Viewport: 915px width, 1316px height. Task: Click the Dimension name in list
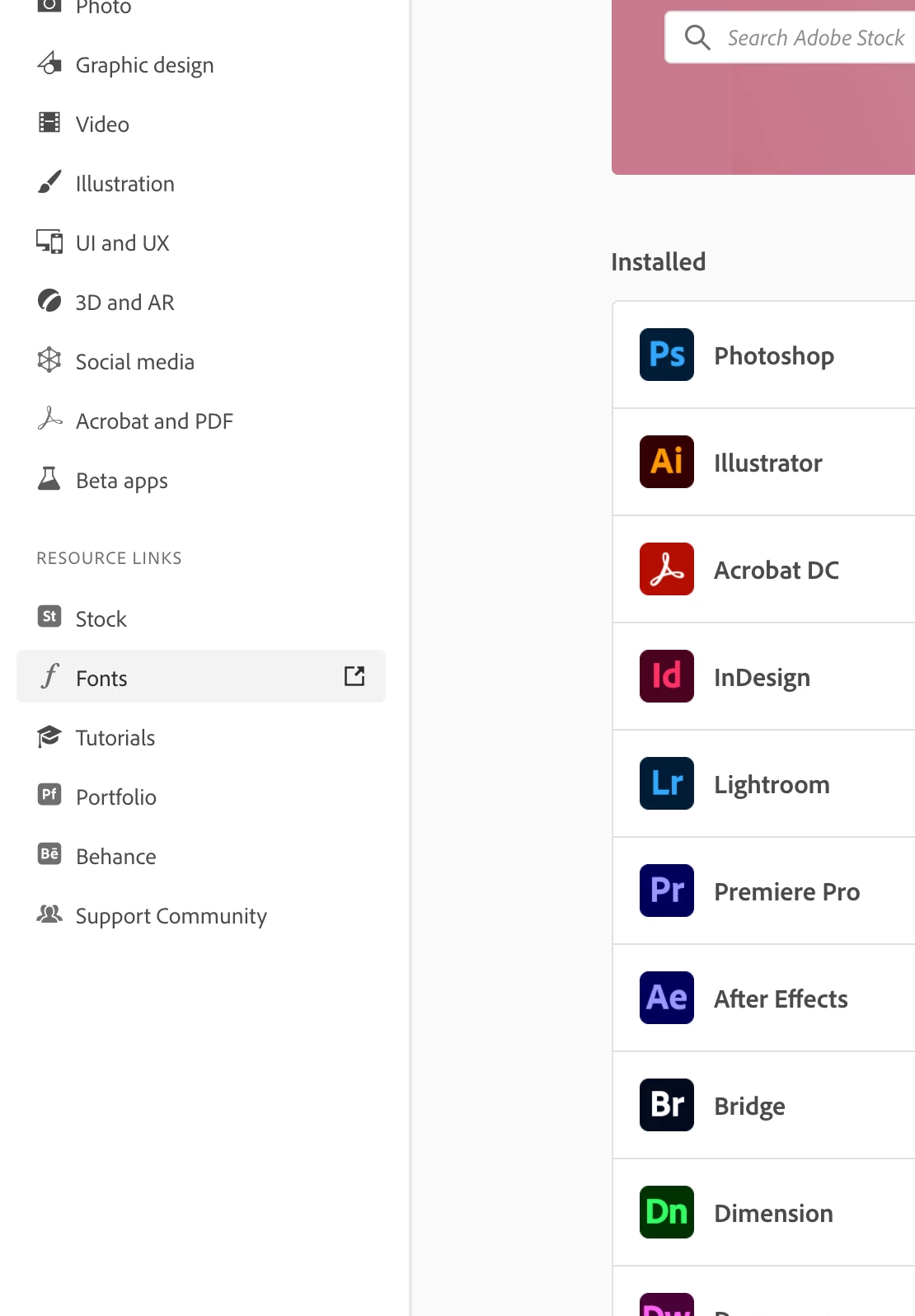tap(773, 1213)
